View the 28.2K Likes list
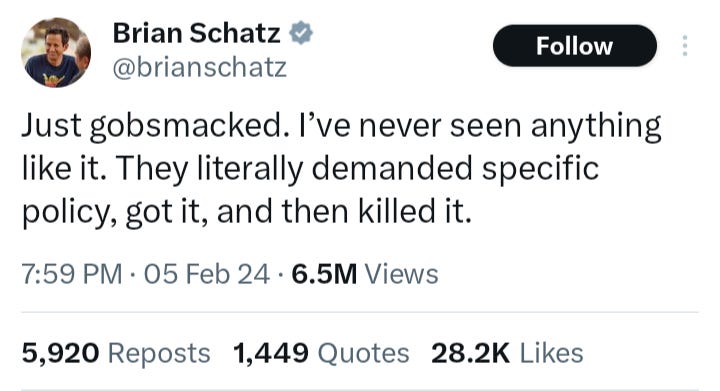Viewport: 720px width, 391px height. [507, 353]
